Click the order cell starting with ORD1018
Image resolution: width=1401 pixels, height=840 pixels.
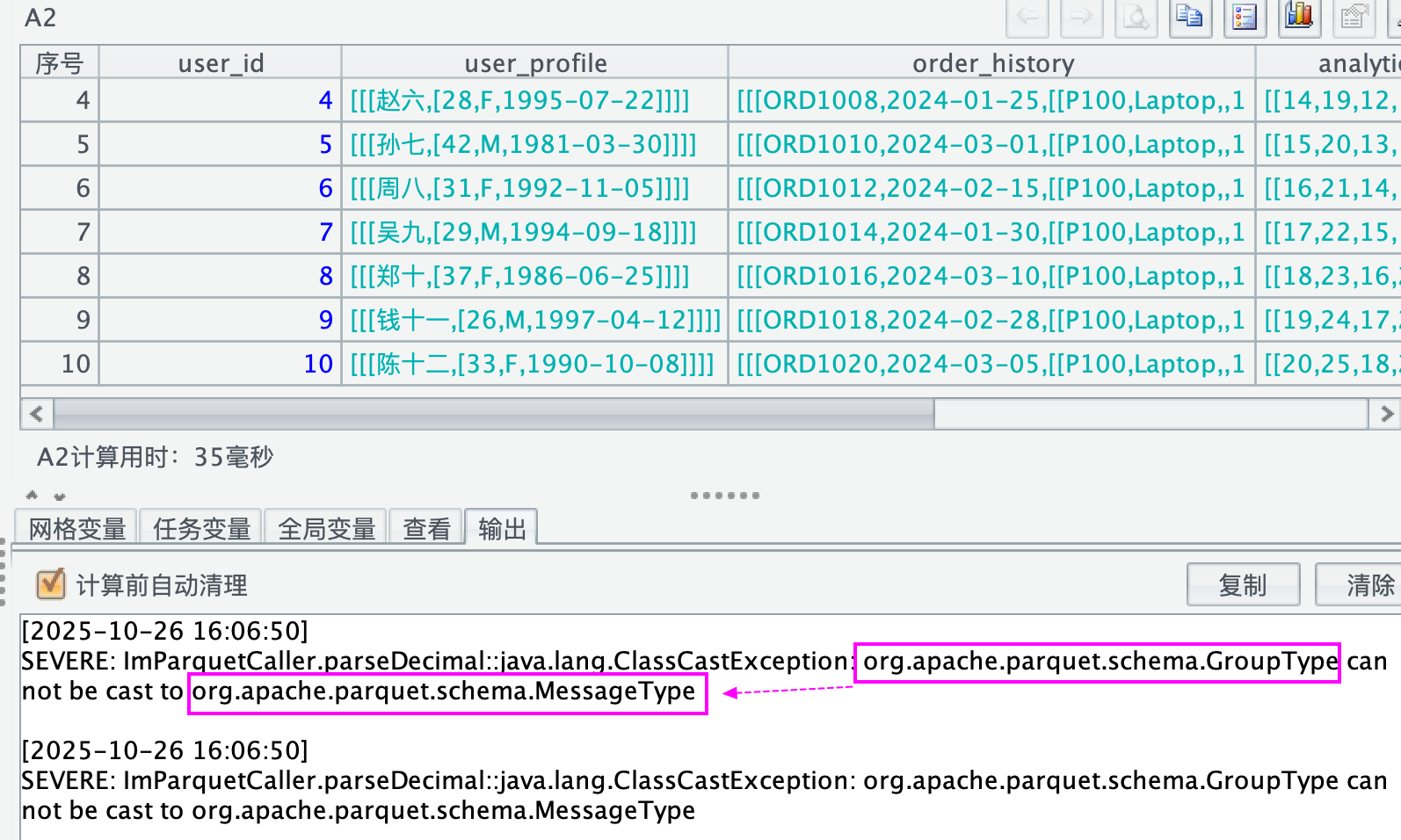[992, 320]
